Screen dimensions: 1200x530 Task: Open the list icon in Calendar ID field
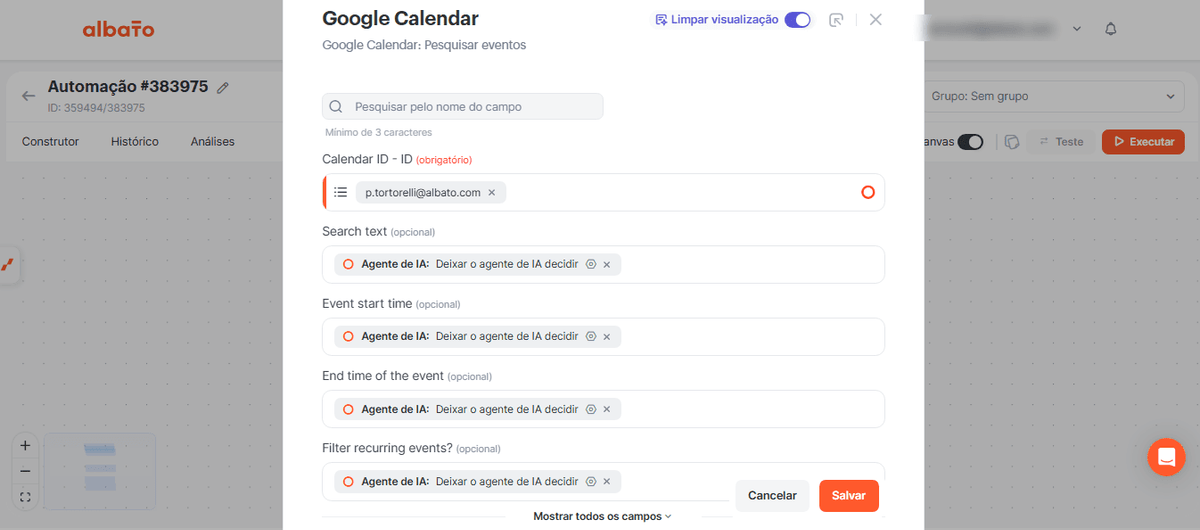coord(340,192)
